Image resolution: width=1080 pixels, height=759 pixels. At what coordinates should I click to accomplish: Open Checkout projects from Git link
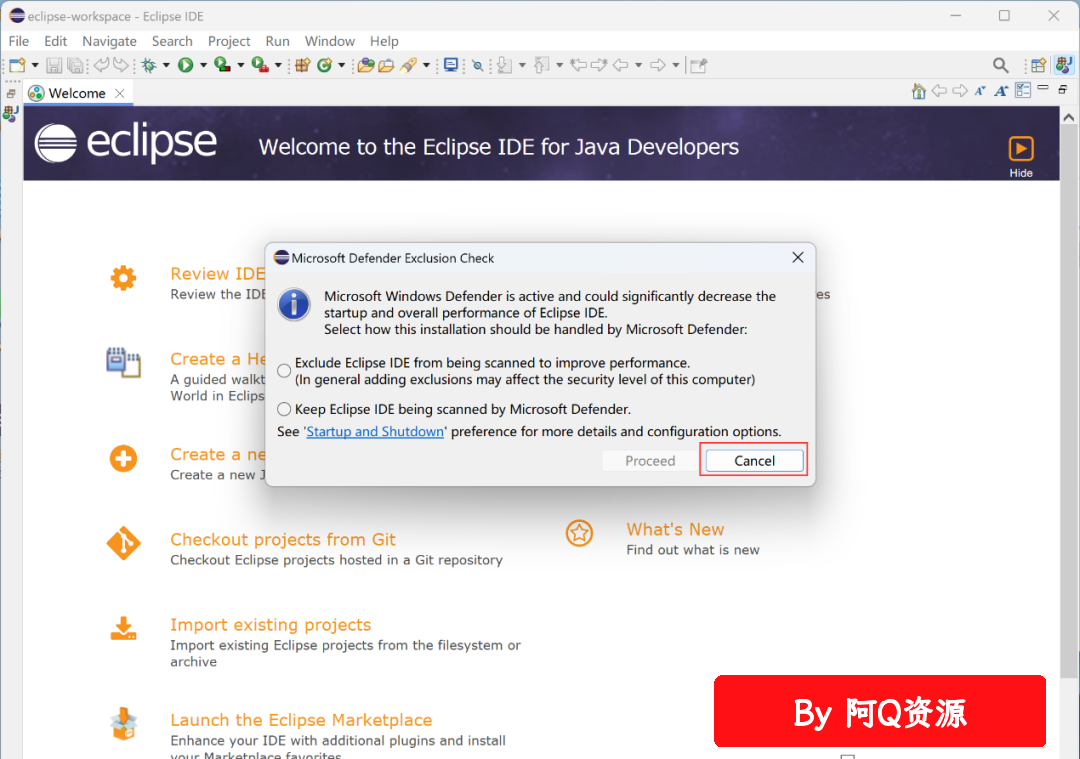(x=283, y=539)
